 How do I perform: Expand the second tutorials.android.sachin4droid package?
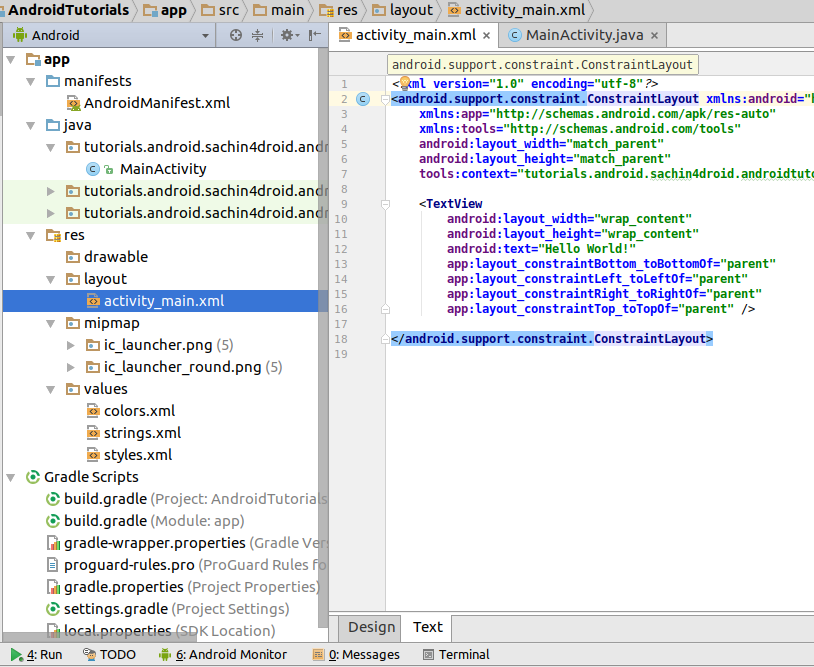[50, 192]
